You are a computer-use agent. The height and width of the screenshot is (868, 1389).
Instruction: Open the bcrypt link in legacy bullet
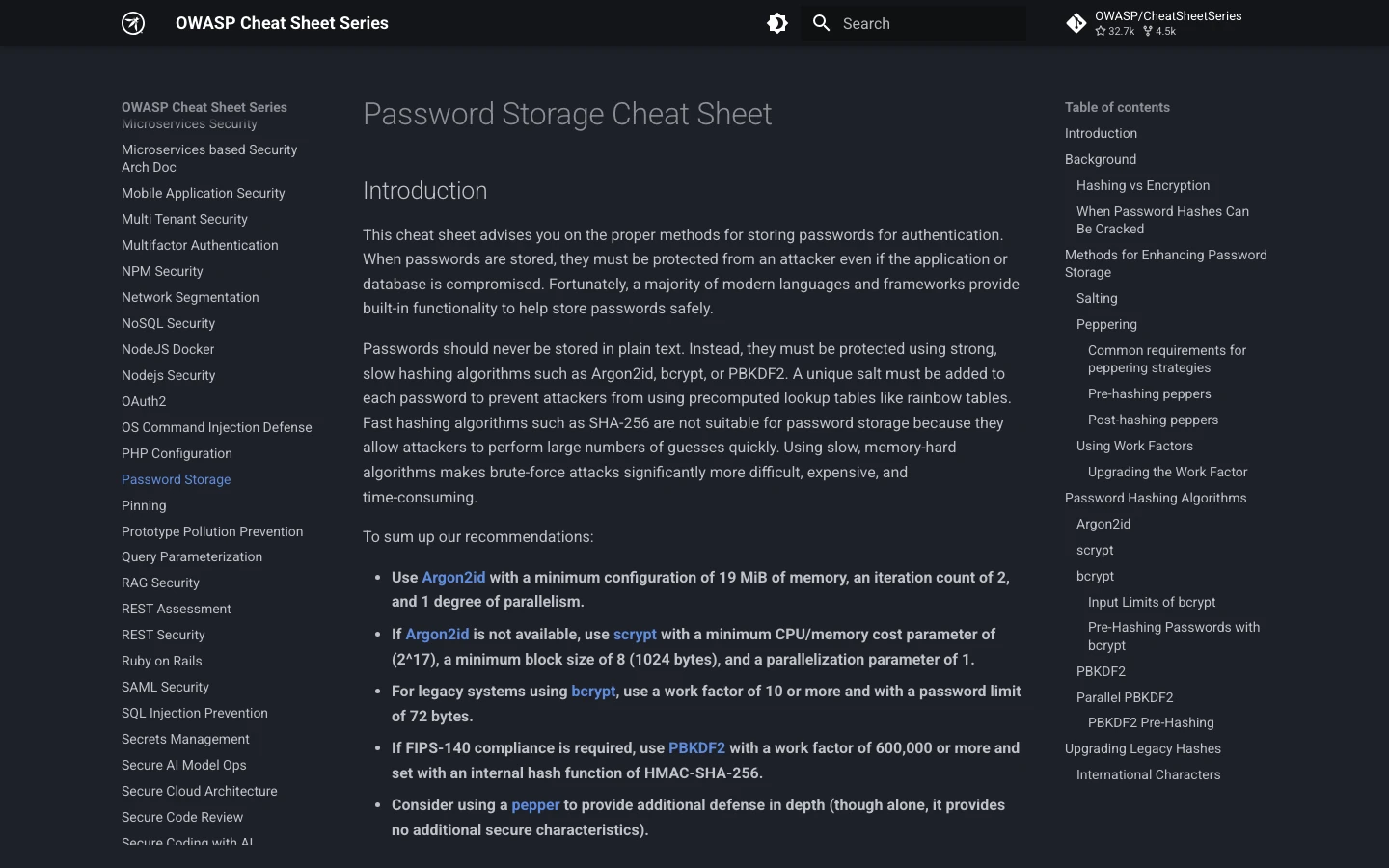coord(593,691)
